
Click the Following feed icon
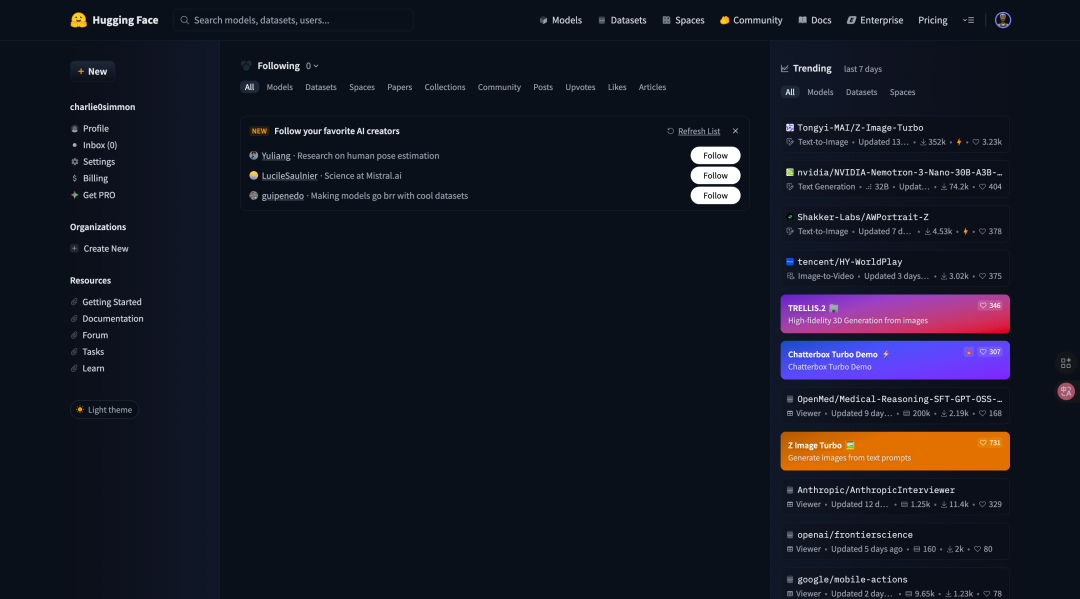tap(246, 65)
